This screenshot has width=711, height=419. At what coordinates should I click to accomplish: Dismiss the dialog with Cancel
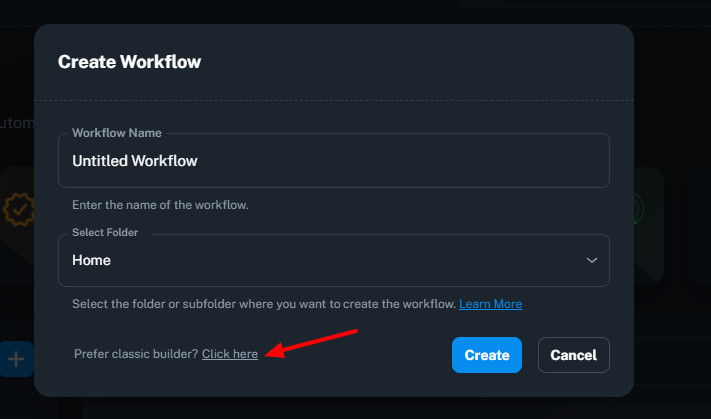574,355
